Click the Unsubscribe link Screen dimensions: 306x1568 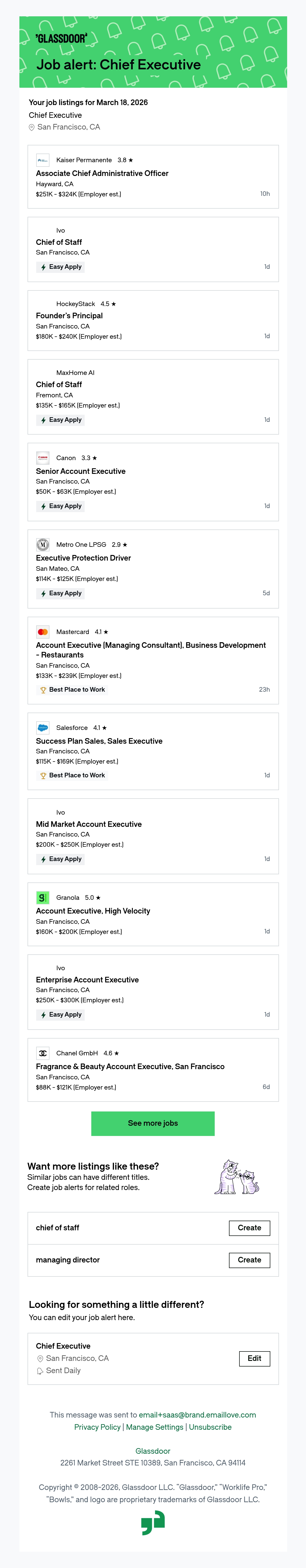pyautogui.click(x=210, y=1427)
